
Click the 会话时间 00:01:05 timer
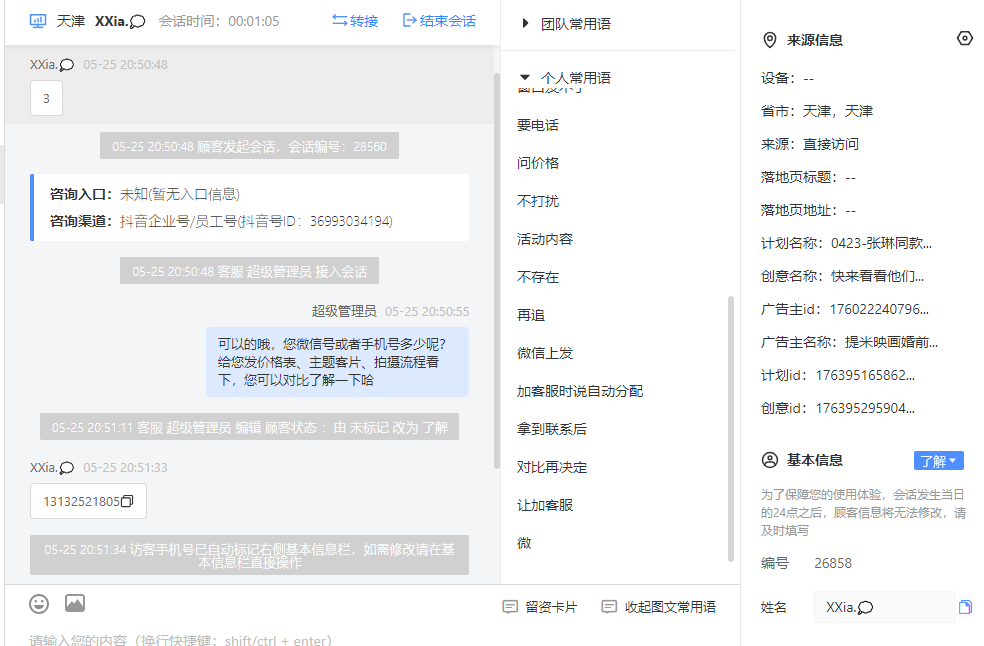[x=219, y=21]
